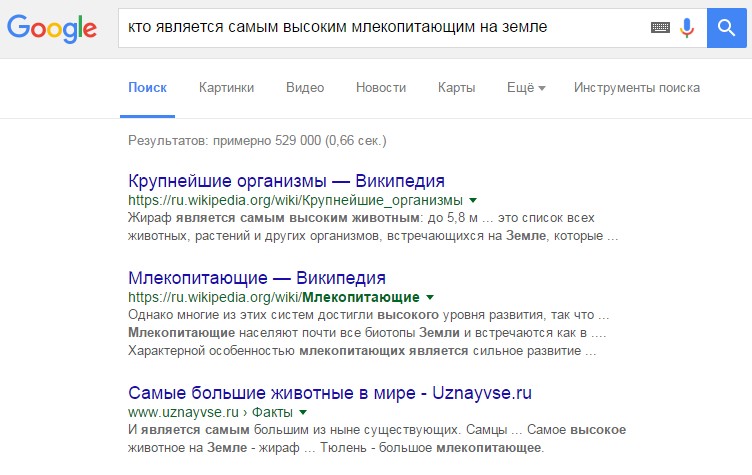
Task: Expand the Ещё dropdown menu
Action: coord(526,88)
